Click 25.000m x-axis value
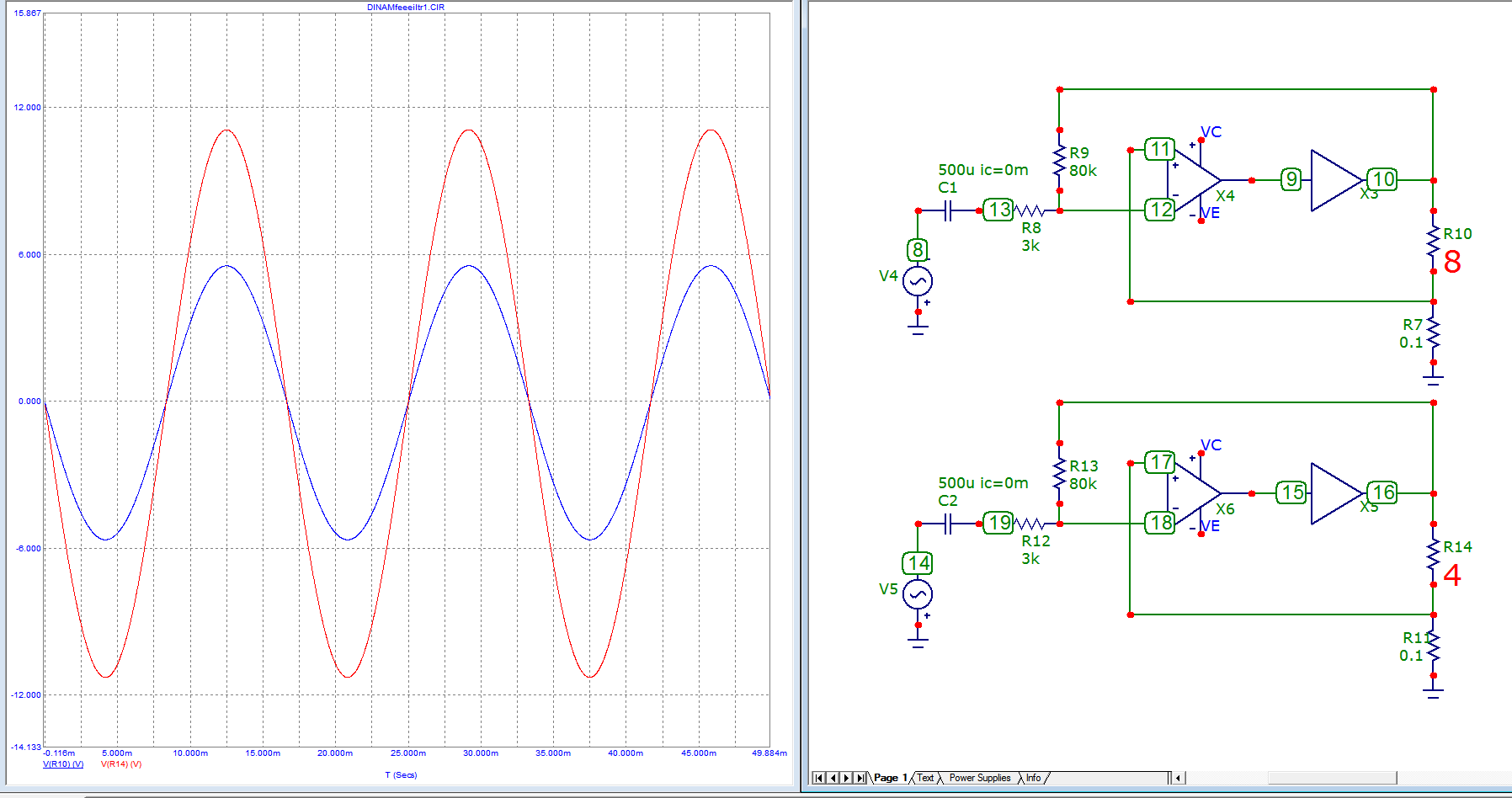Viewport: 1512px width, 798px height. [x=408, y=753]
